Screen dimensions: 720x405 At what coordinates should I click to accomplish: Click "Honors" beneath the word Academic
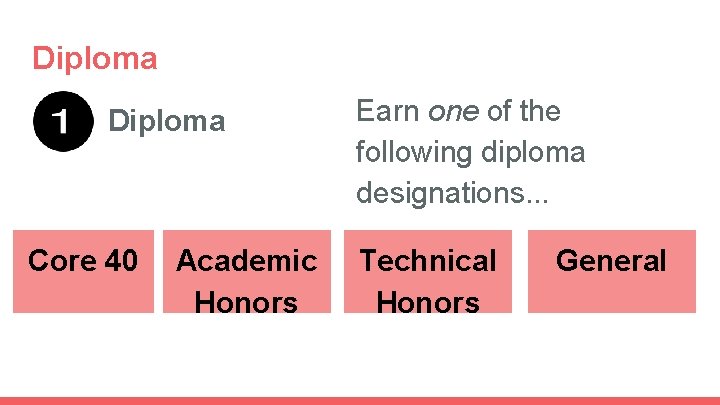tap(246, 301)
